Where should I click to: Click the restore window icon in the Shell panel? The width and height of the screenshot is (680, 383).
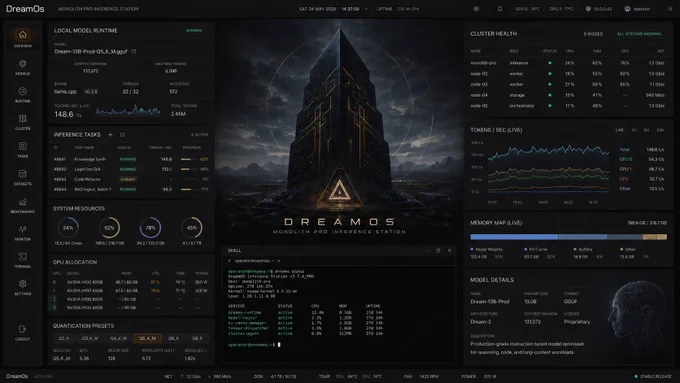click(438, 250)
